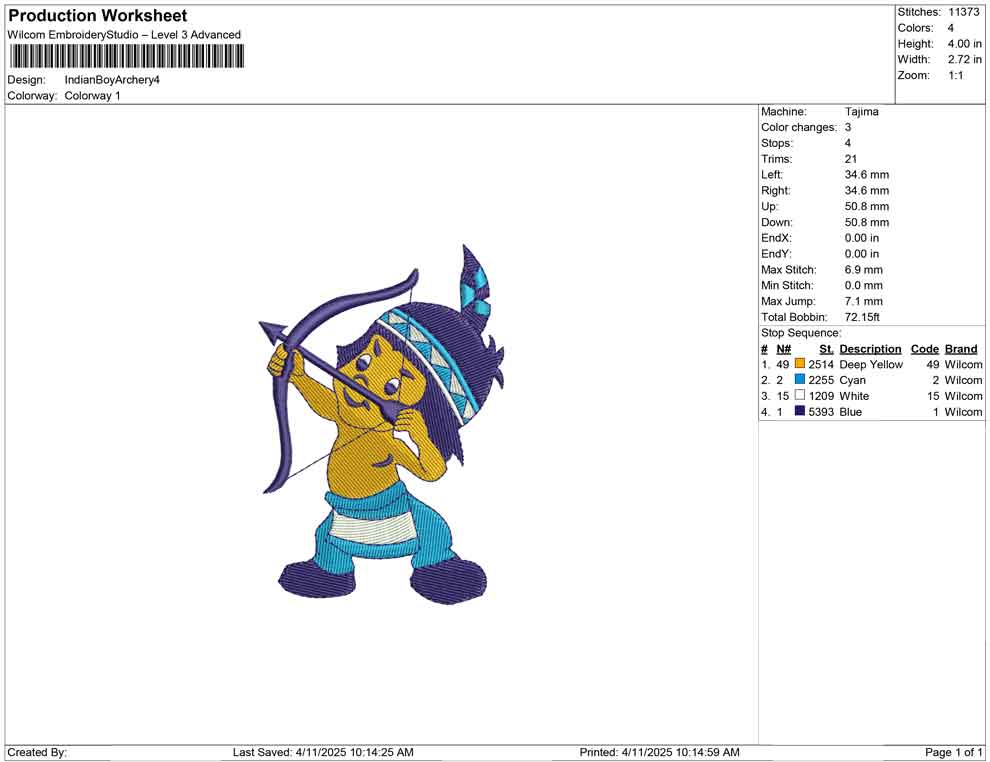
Task: Click the height value '4.00 in'
Action: 965,44
